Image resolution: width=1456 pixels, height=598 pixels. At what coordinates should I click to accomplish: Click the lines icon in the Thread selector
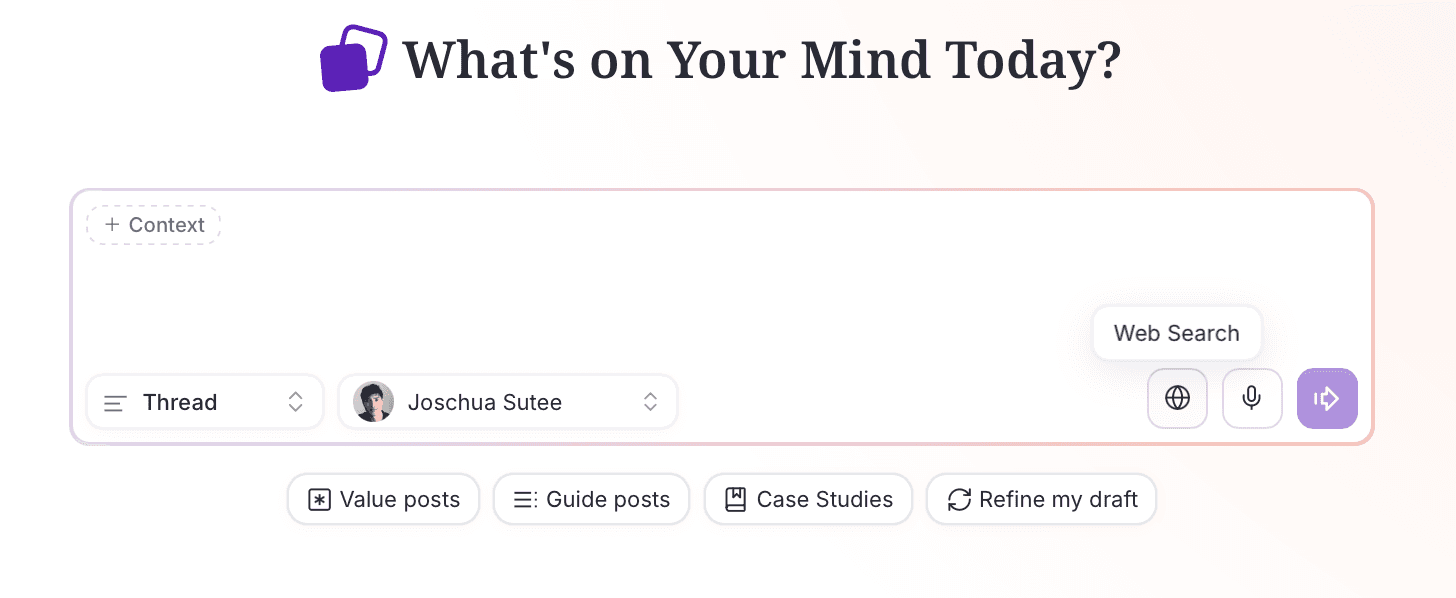(114, 402)
